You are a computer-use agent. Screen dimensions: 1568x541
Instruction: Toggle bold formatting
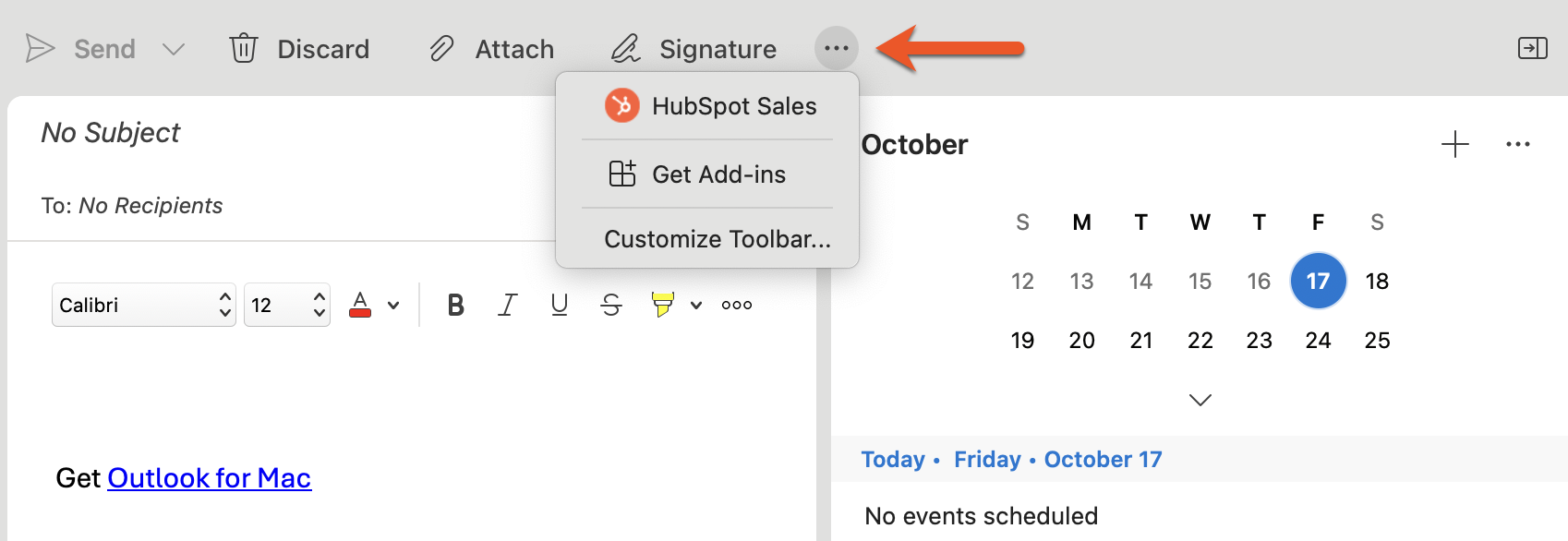pyautogui.click(x=453, y=305)
